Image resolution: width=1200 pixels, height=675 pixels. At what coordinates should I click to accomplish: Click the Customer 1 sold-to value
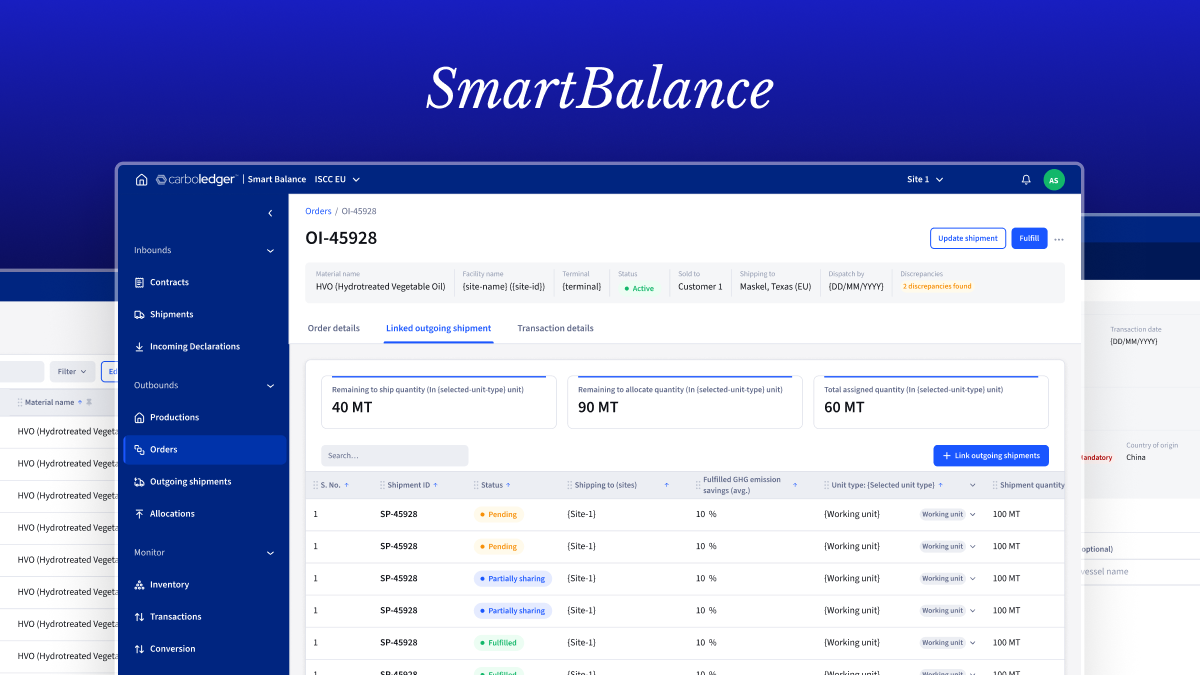click(x=700, y=287)
